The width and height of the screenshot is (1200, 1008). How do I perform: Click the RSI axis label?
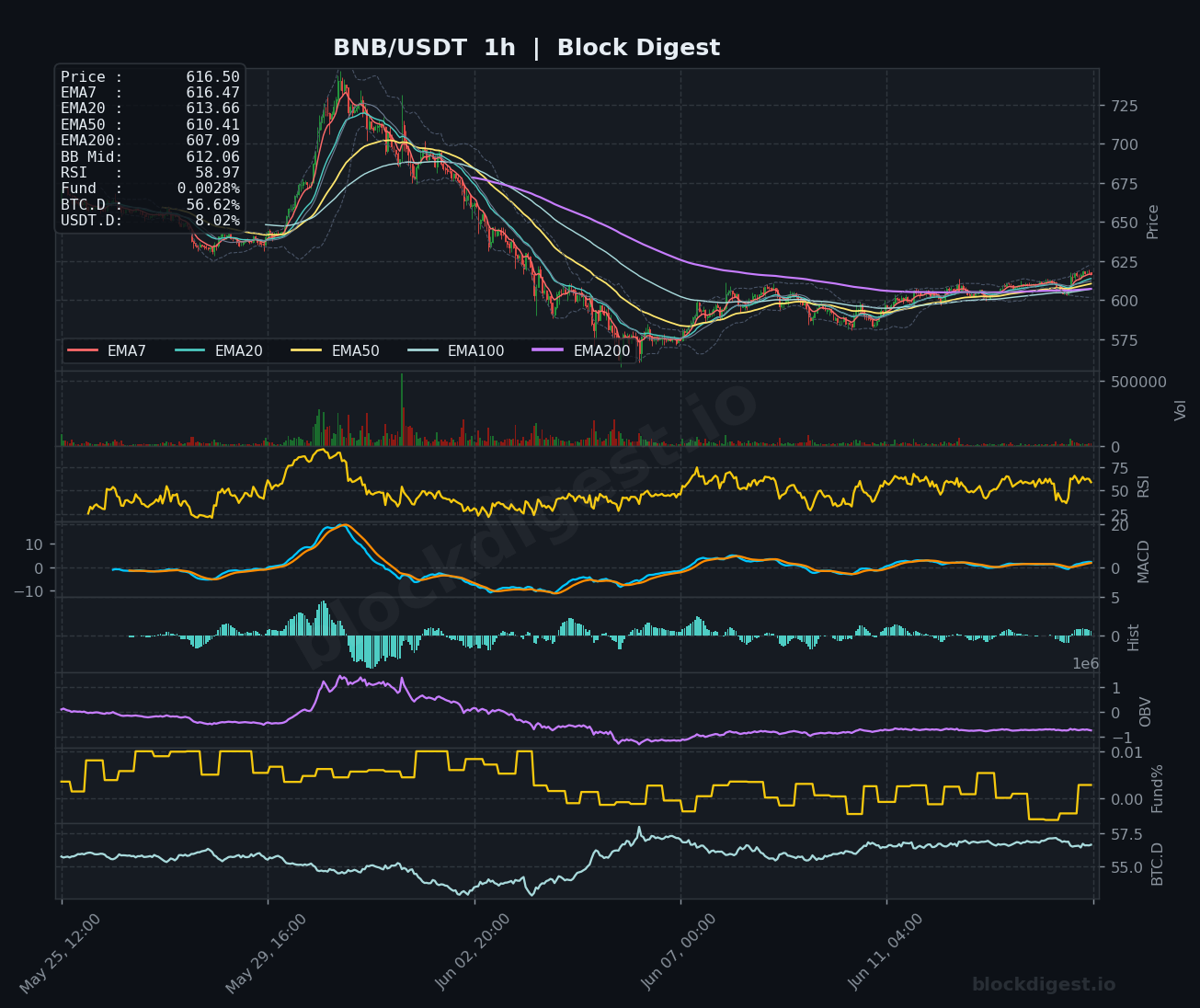click(1144, 486)
